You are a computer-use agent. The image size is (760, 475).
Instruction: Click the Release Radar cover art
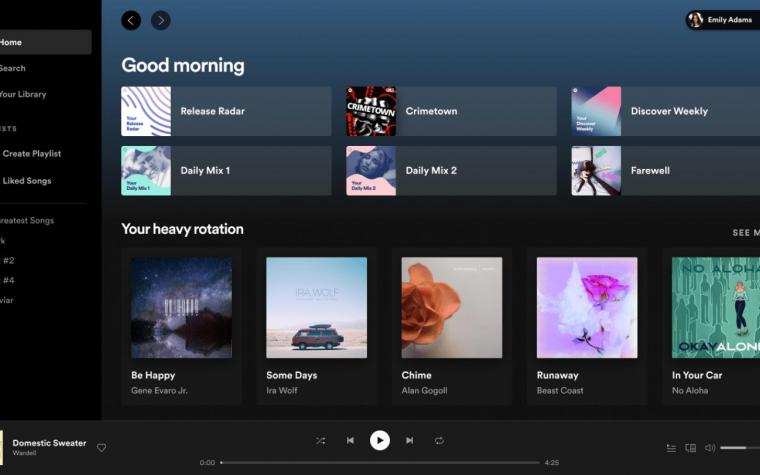coord(146,111)
